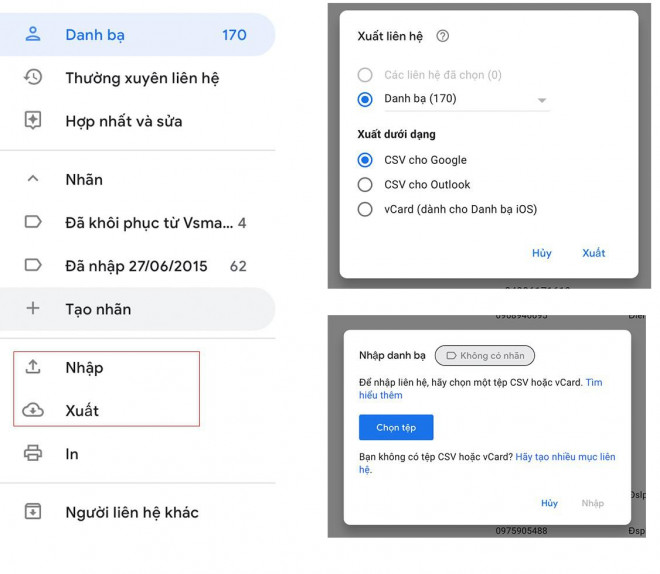Click the Hãy tạo nhiều mục liên hệ link

[565, 457]
